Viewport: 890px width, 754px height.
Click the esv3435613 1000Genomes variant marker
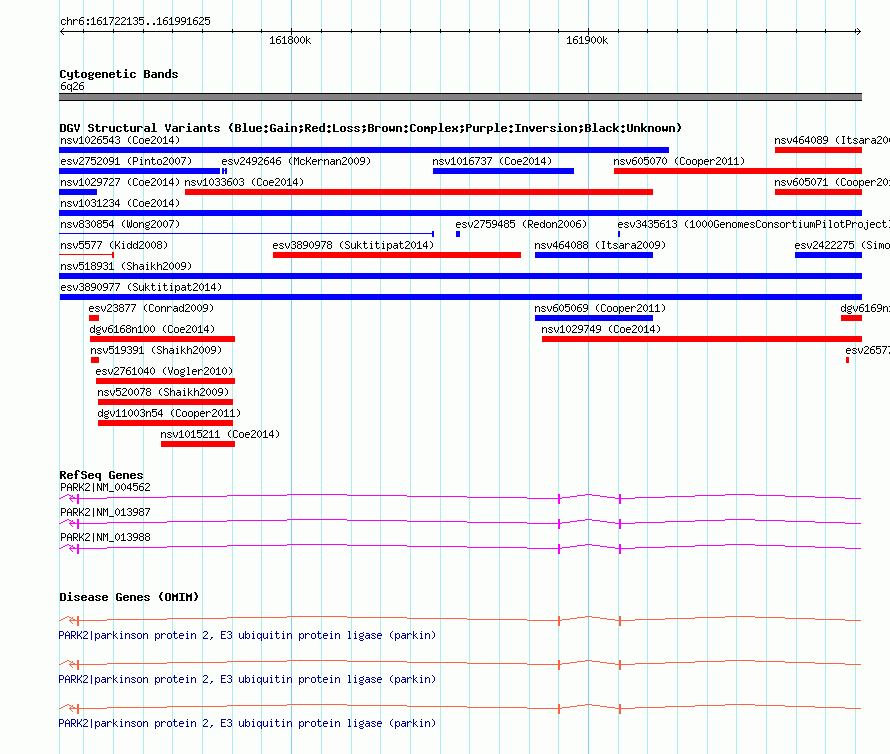pyautogui.click(x=619, y=234)
